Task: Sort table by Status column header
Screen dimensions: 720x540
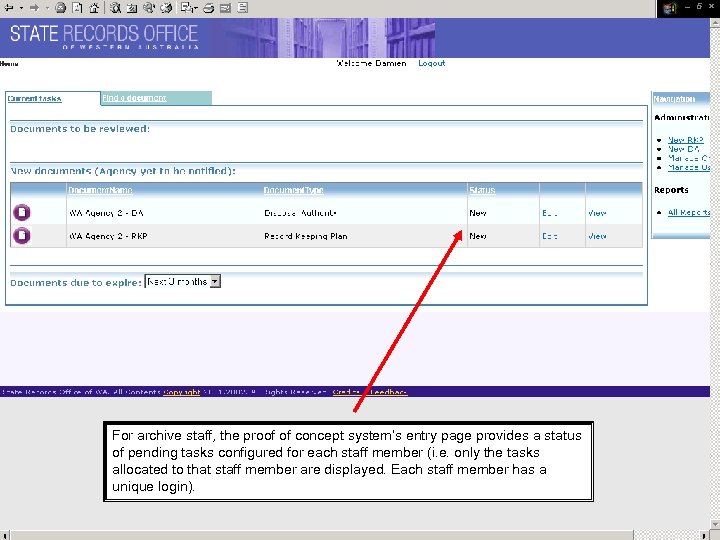Action: click(482, 190)
